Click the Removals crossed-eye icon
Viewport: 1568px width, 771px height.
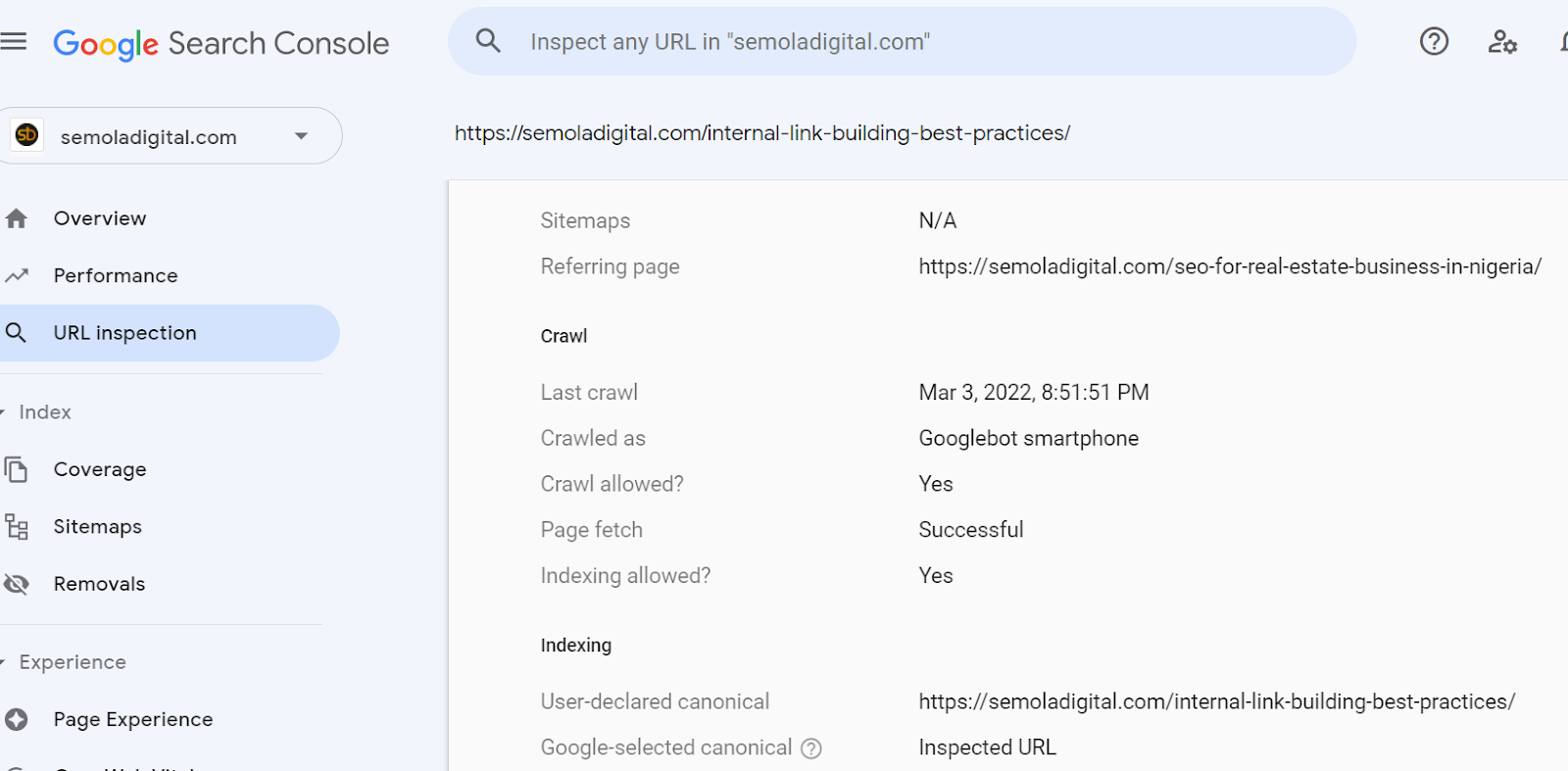17,584
